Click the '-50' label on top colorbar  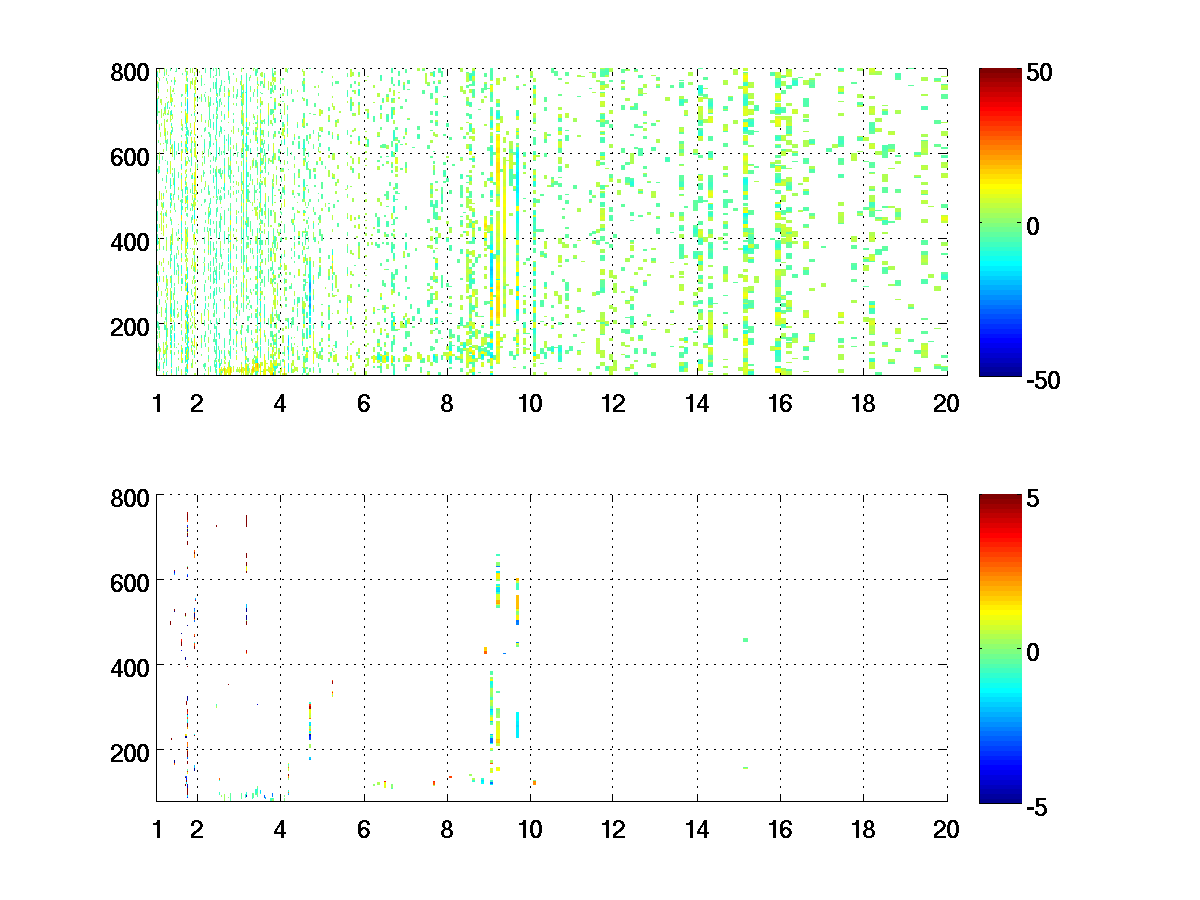(1042, 381)
